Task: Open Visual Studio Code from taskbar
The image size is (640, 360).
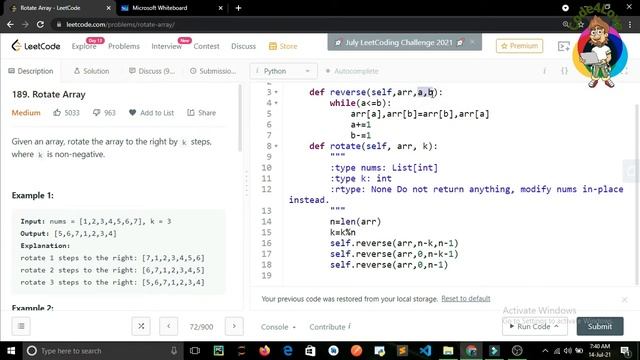Action: tap(425, 351)
